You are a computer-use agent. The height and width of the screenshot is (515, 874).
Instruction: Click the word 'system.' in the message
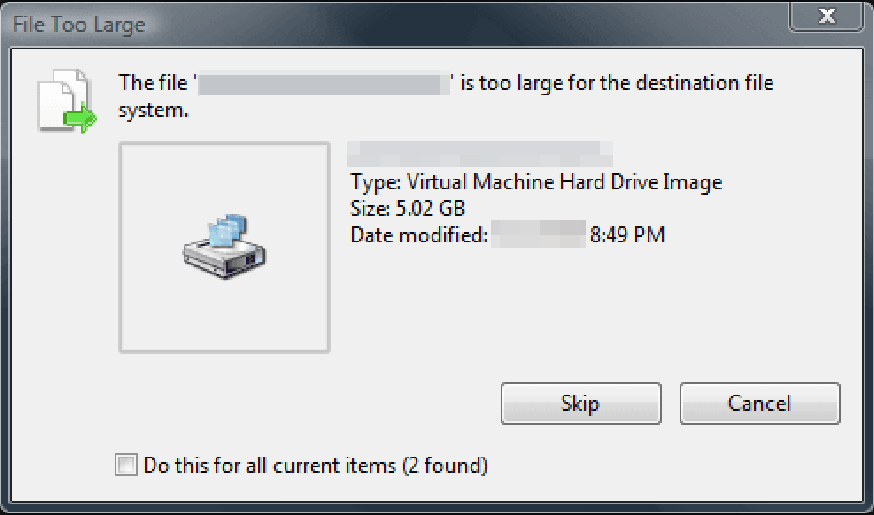pos(153,110)
